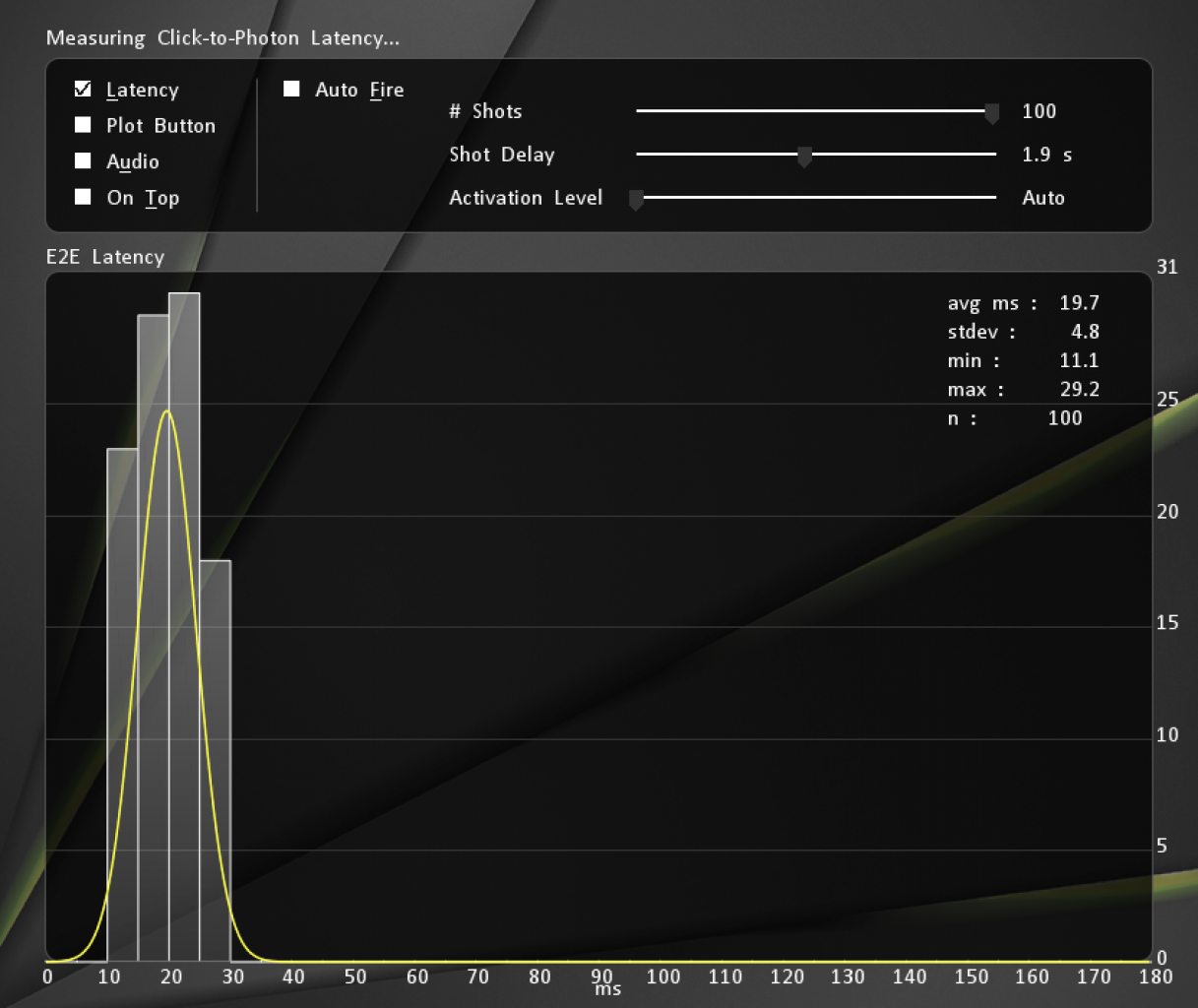Click the Shot Delay value '1.9 s'

[x=1047, y=155]
